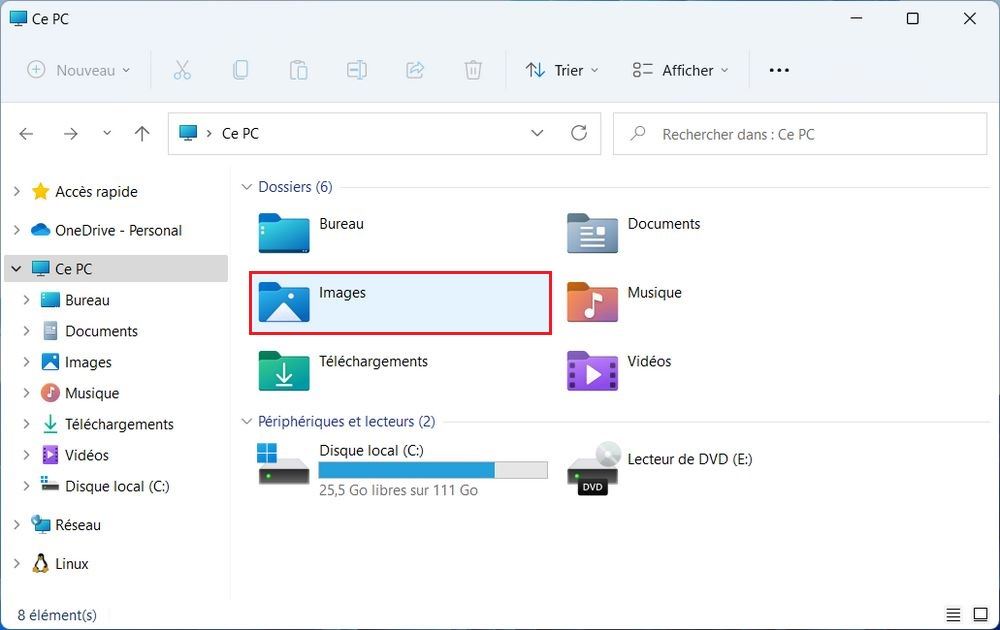The height and width of the screenshot is (630, 1000).
Task: Click the Delete trash bin icon
Action: coord(473,70)
